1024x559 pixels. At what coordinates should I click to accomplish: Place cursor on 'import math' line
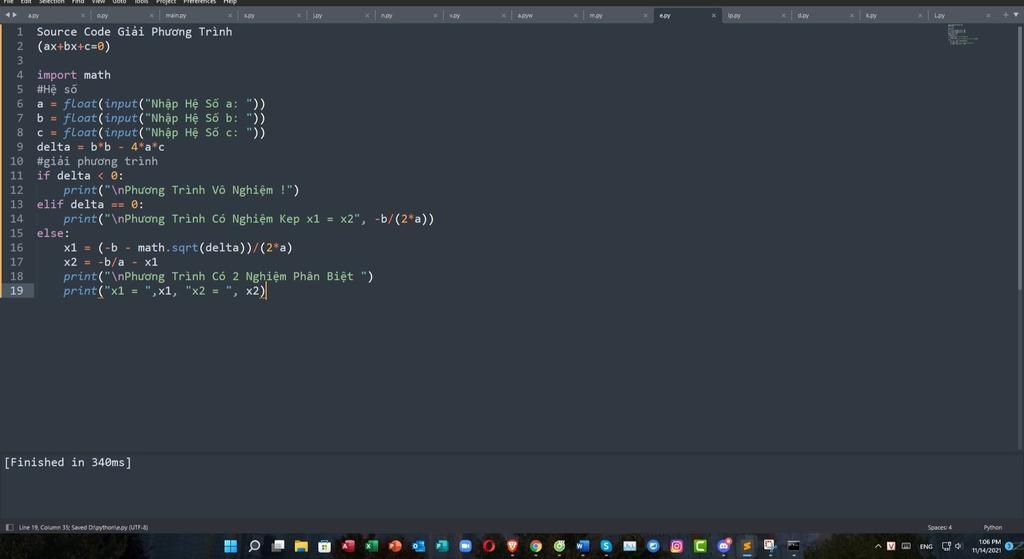pyautogui.click(x=73, y=75)
